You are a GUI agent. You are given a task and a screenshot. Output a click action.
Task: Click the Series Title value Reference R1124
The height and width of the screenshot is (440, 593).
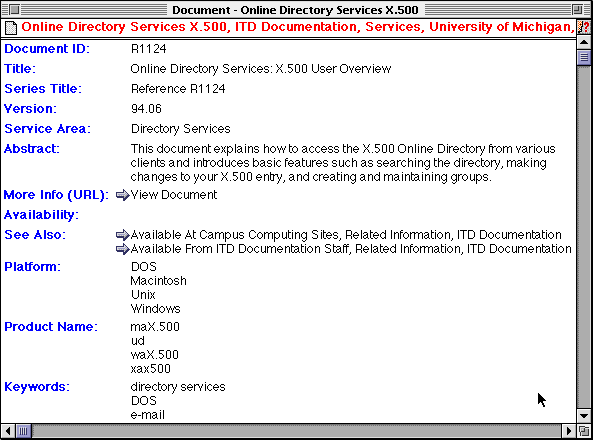pos(178,89)
